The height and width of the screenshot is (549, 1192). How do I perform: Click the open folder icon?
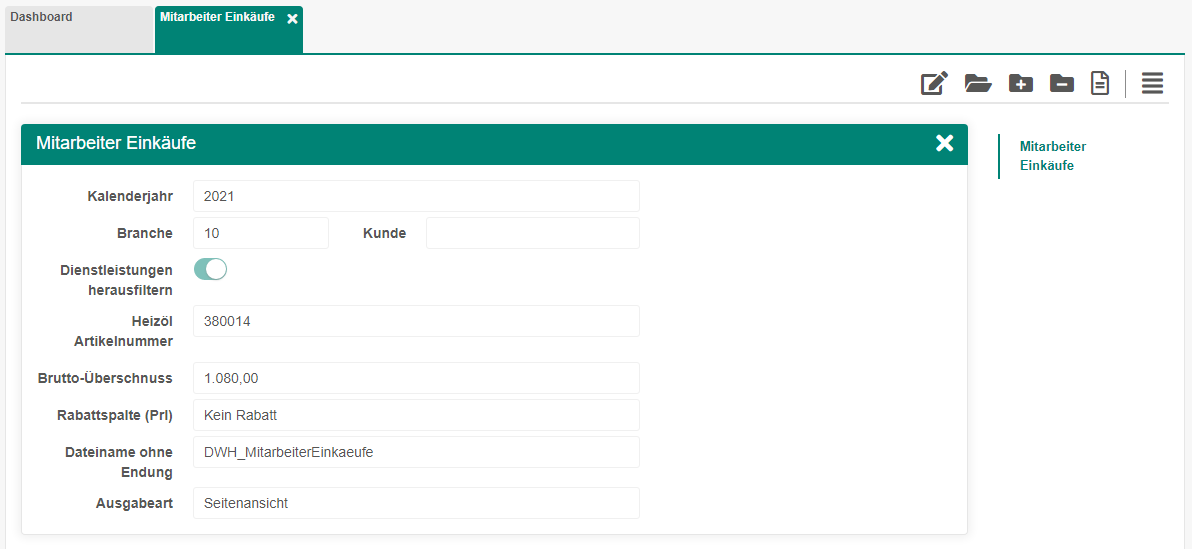click(977, 84)
